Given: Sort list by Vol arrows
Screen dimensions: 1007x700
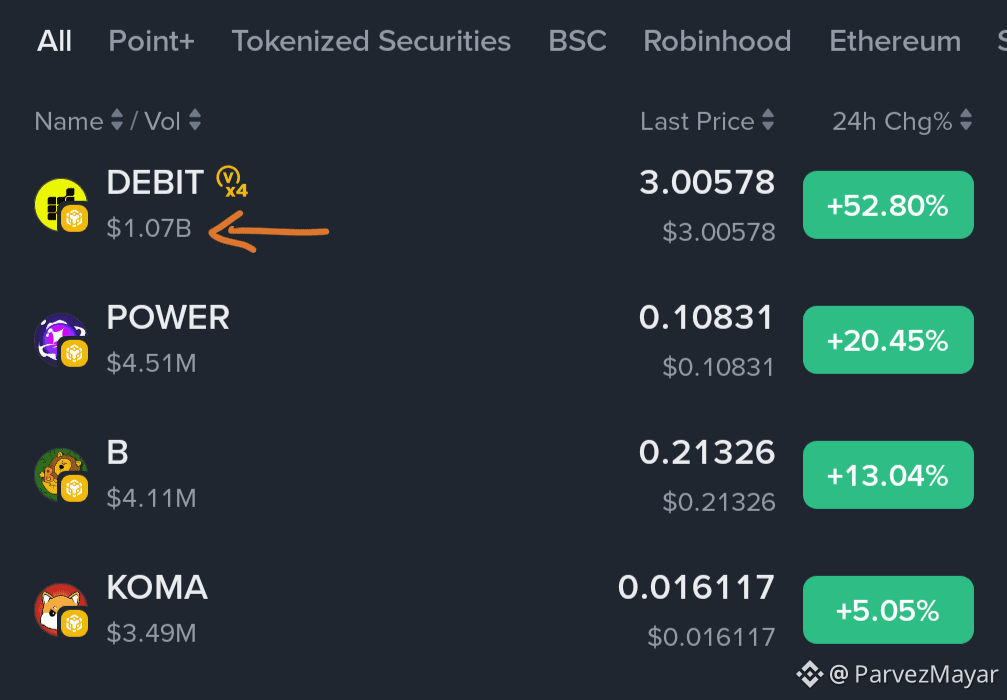Looking at the screenshot, I should pyautogui.click(x=195, y=120).
